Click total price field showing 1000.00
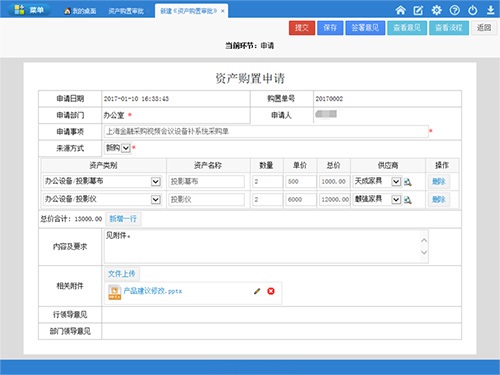Image resolution: width=500 pixels, height=375 pixels. point(334,181)
